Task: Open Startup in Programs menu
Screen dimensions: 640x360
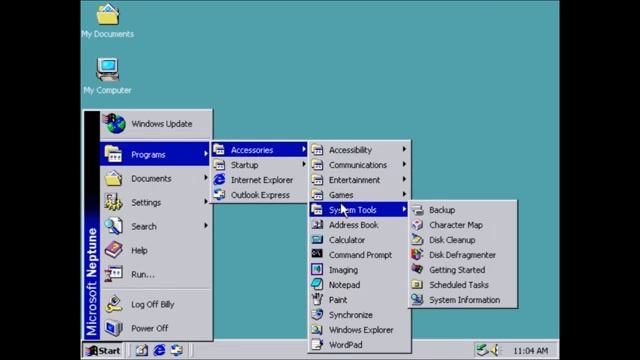Action: 259,165
